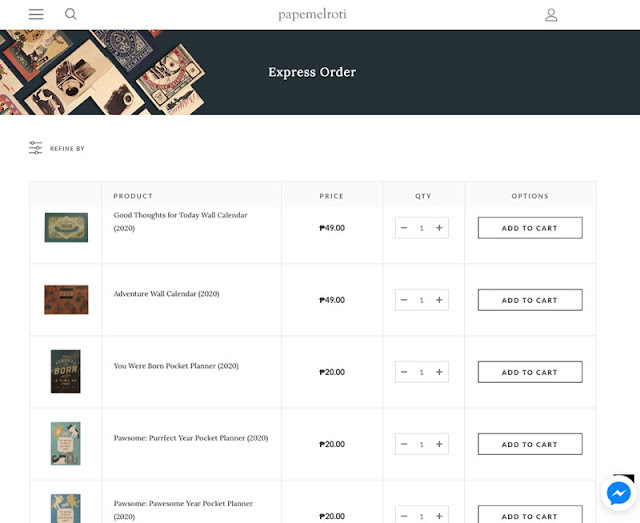Increase quantity for You Were Born Planner

439,372
